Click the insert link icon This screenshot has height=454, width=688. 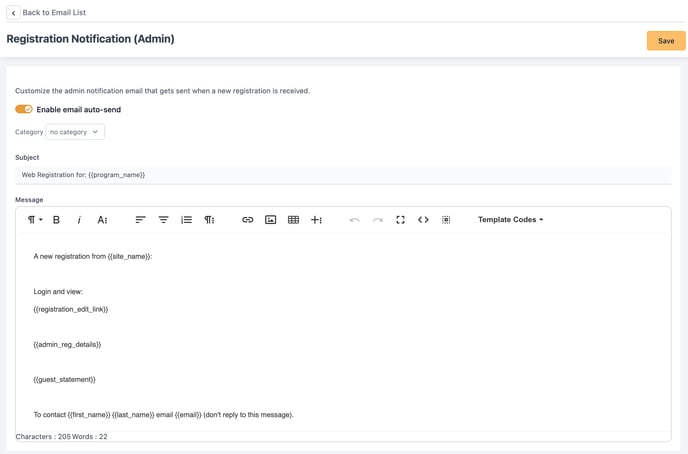[248, 220]
